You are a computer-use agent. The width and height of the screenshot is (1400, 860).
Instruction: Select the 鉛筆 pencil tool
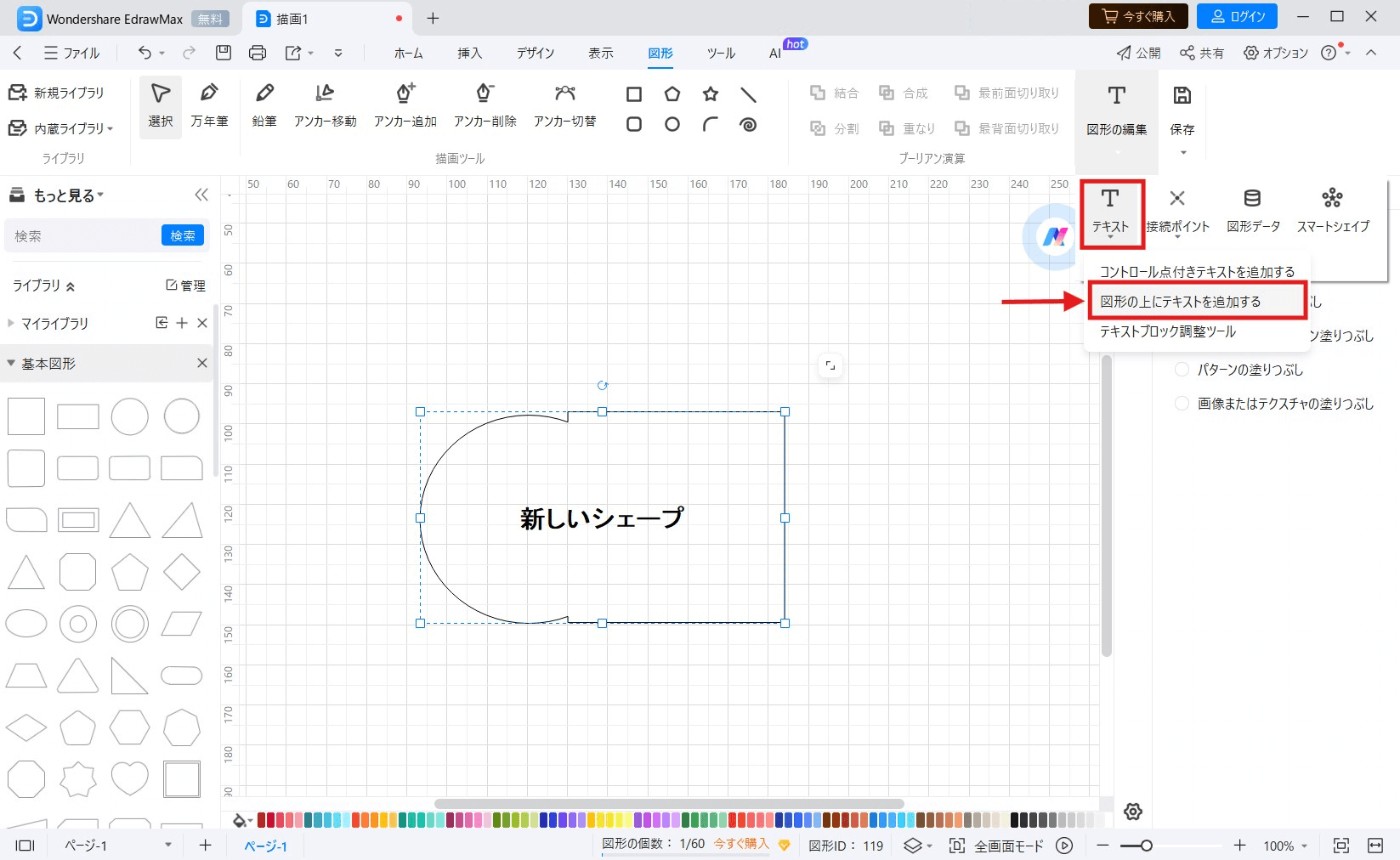tap(264, 106)
